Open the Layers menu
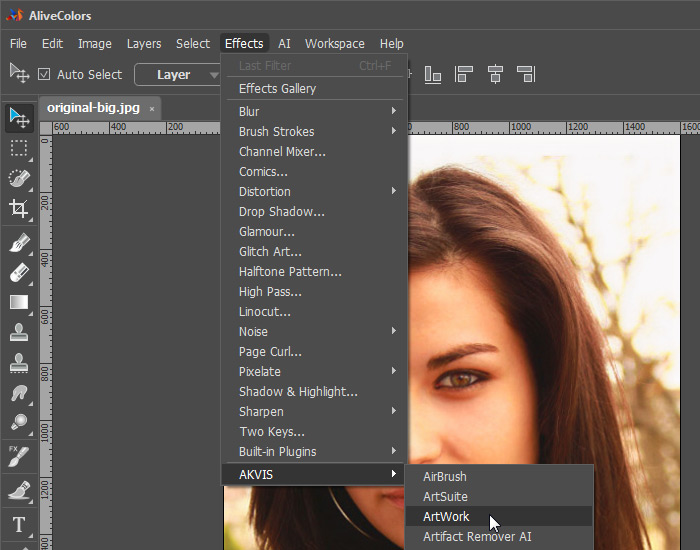Screen dimensions: 700x550 (144, 43)
